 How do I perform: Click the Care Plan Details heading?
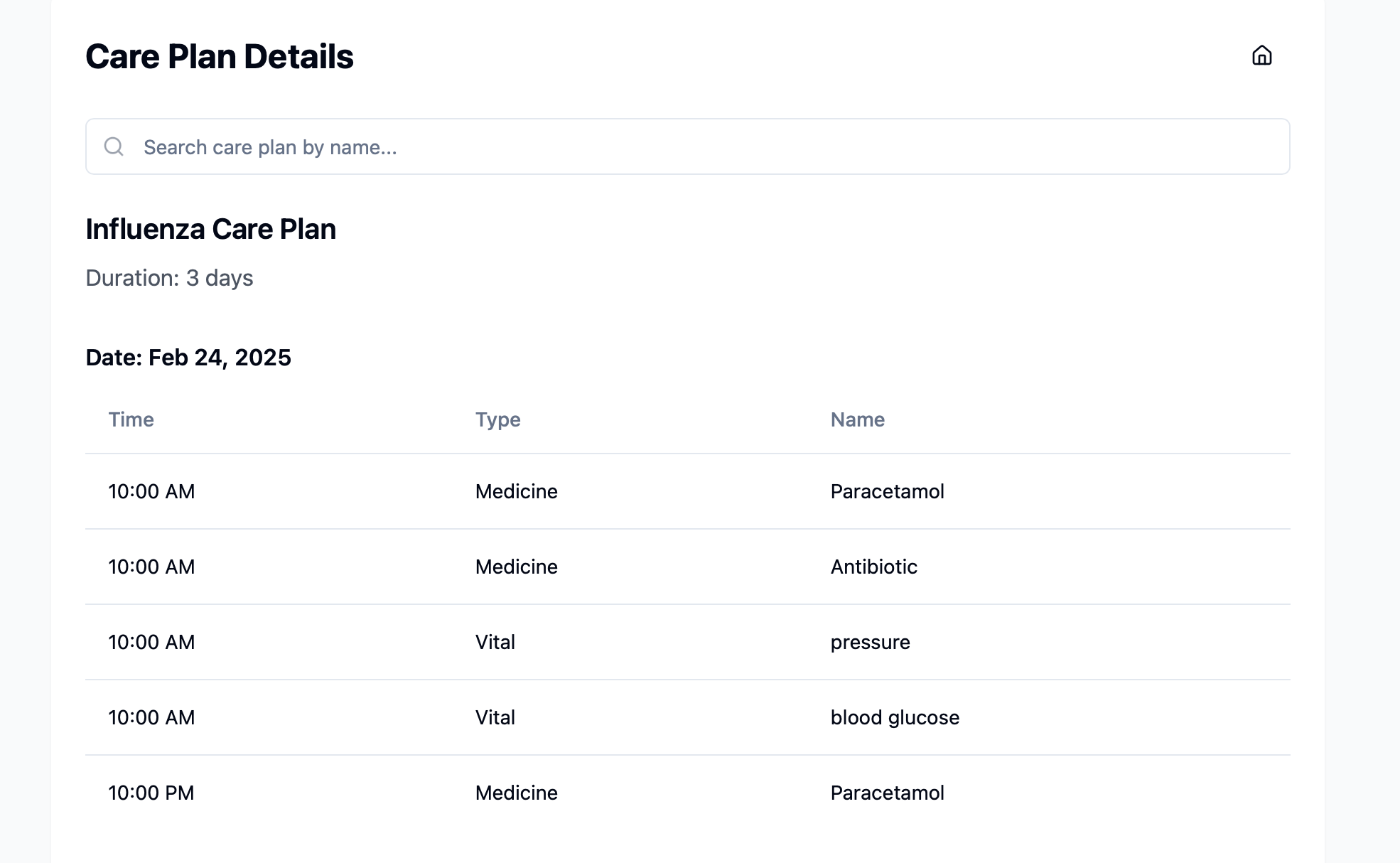coord(220,57)
